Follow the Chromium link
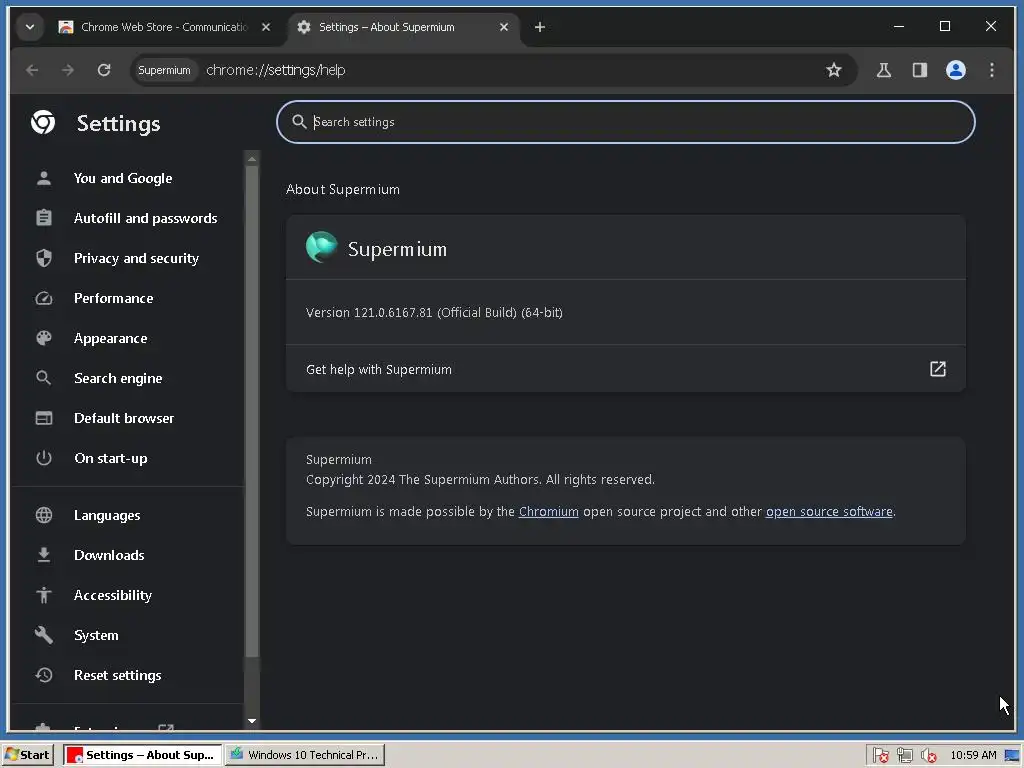This screenshot has height=768, width=1024. tap(549, 511)
